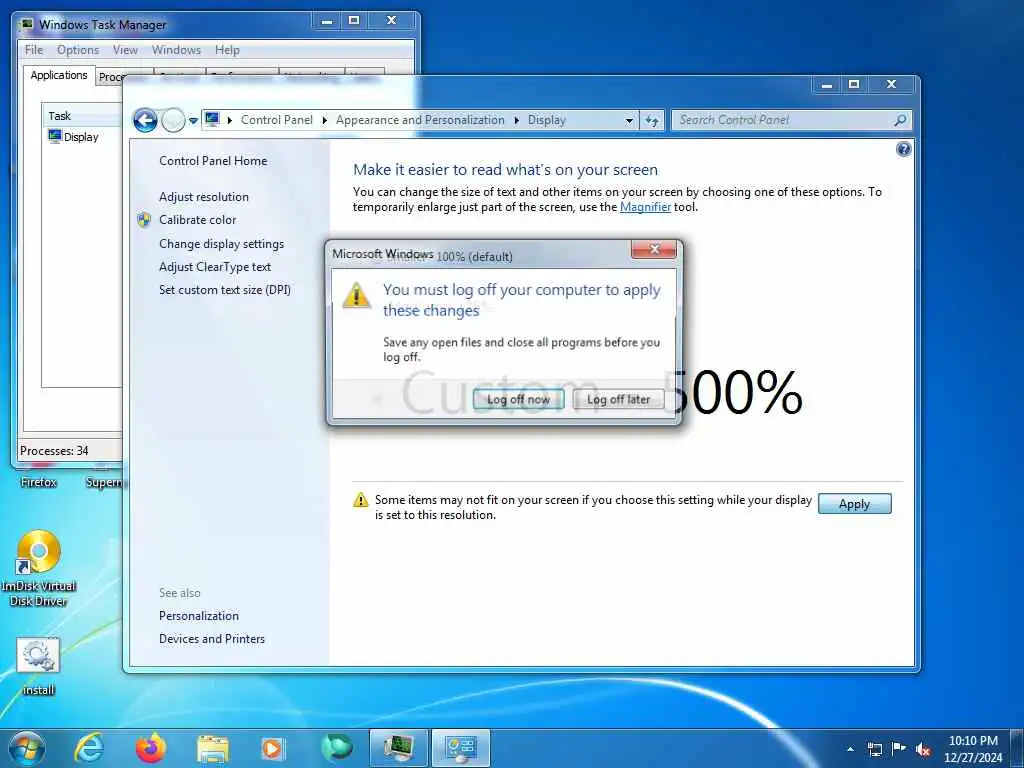
Task: Click the Windows Start button
Action: click(x=27, y=748)
